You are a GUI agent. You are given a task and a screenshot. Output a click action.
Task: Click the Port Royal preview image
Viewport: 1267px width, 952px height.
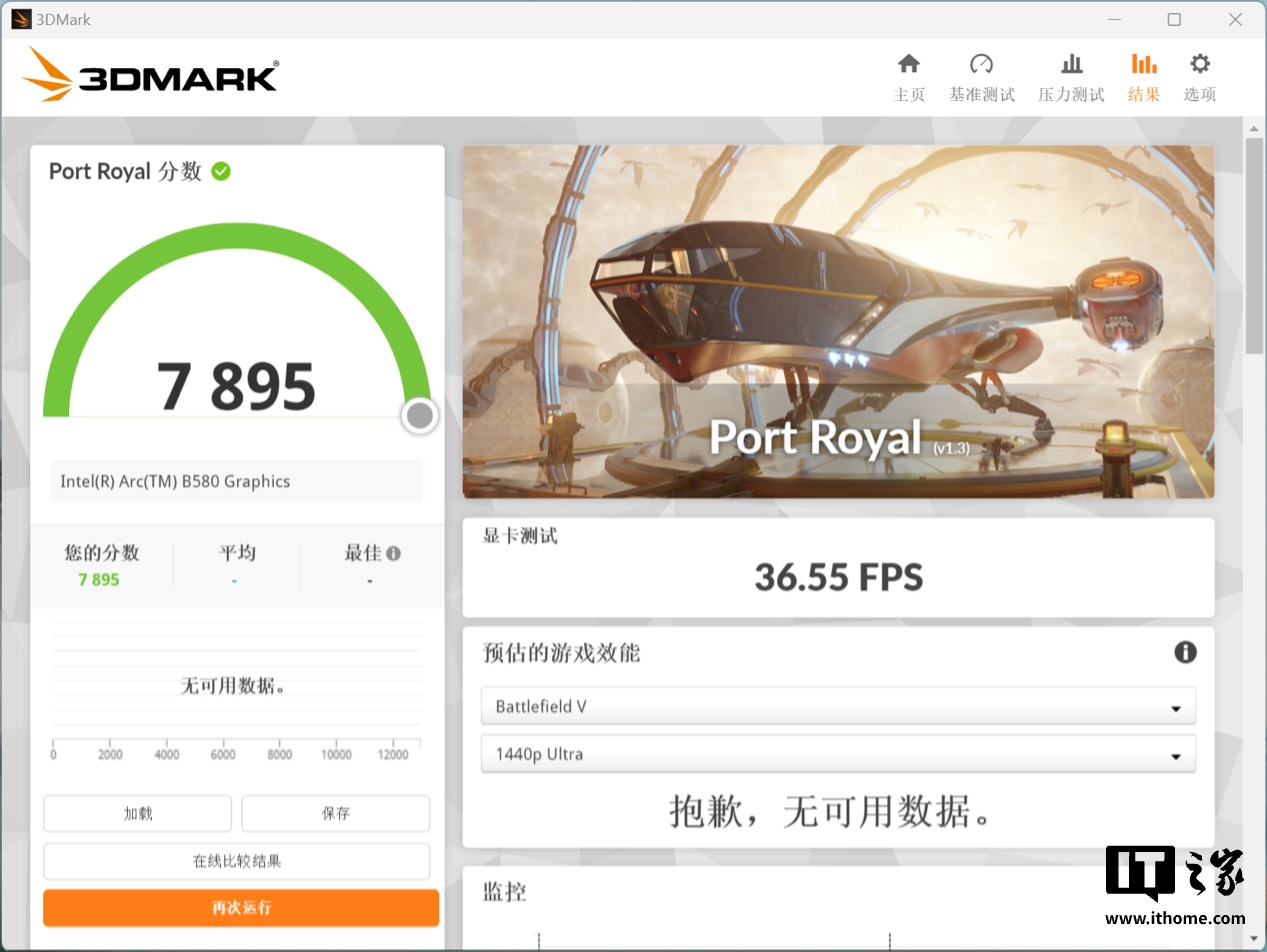[x=838, y=321]
